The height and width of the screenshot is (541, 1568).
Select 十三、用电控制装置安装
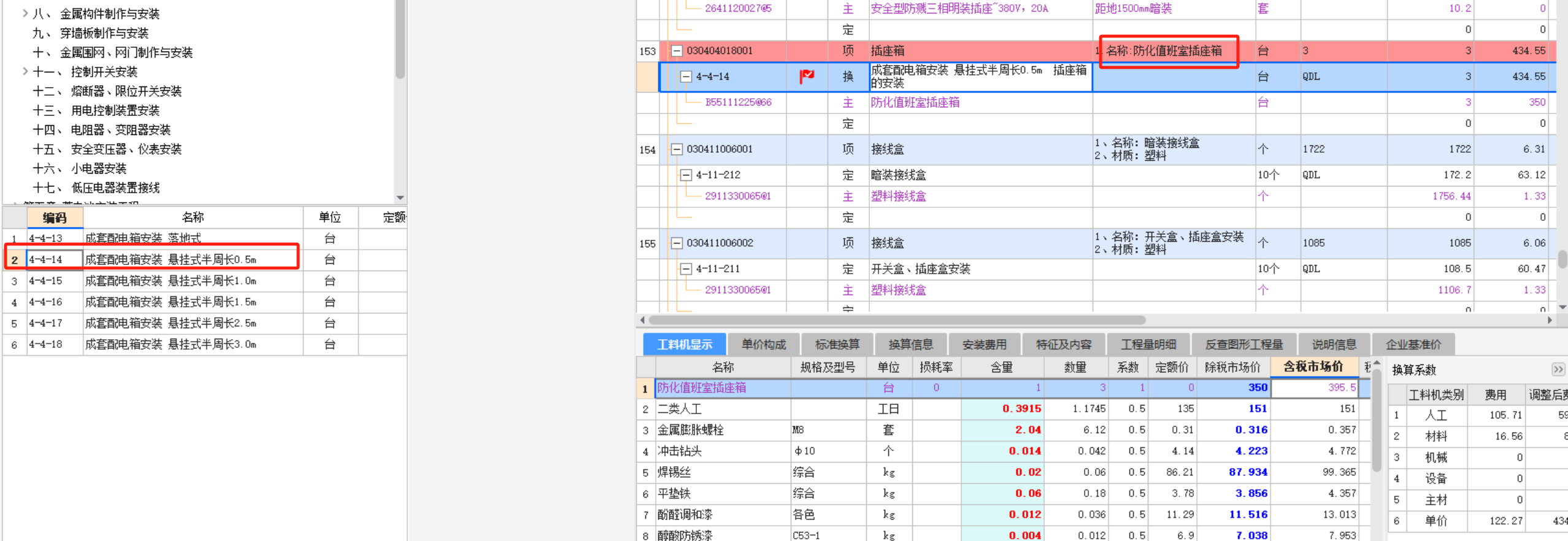(x=96, y=110)
